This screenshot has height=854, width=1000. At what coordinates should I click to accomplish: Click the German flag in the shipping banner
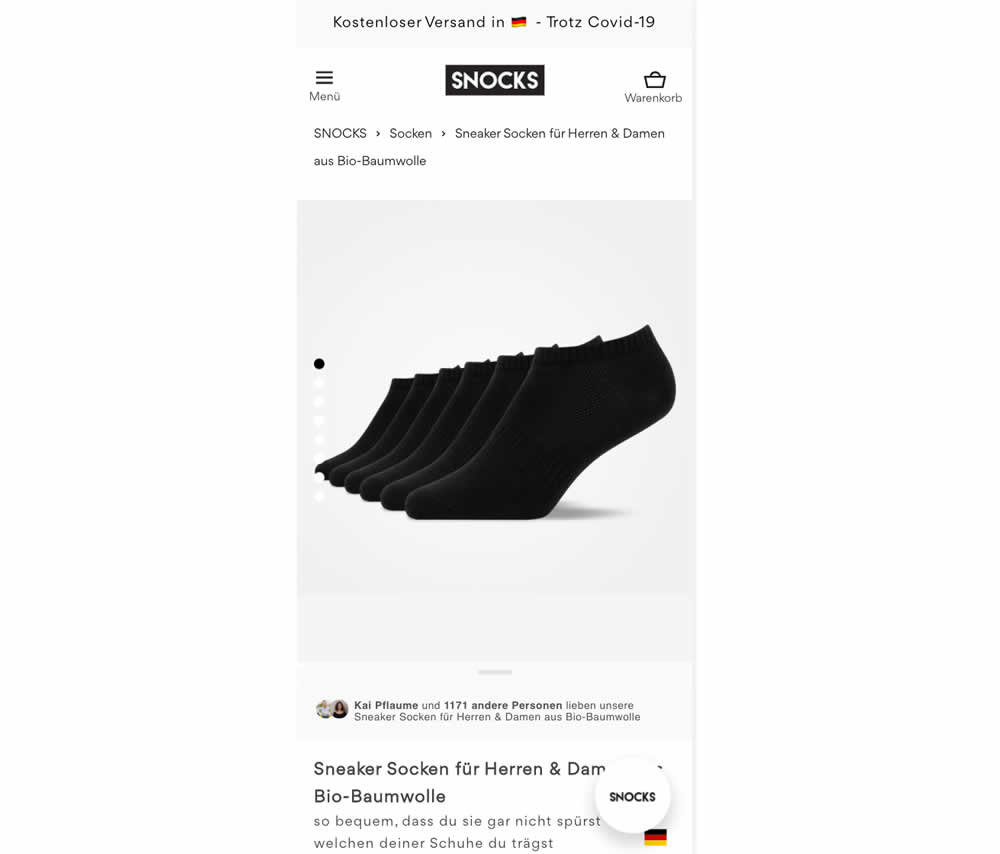point(519,22)
